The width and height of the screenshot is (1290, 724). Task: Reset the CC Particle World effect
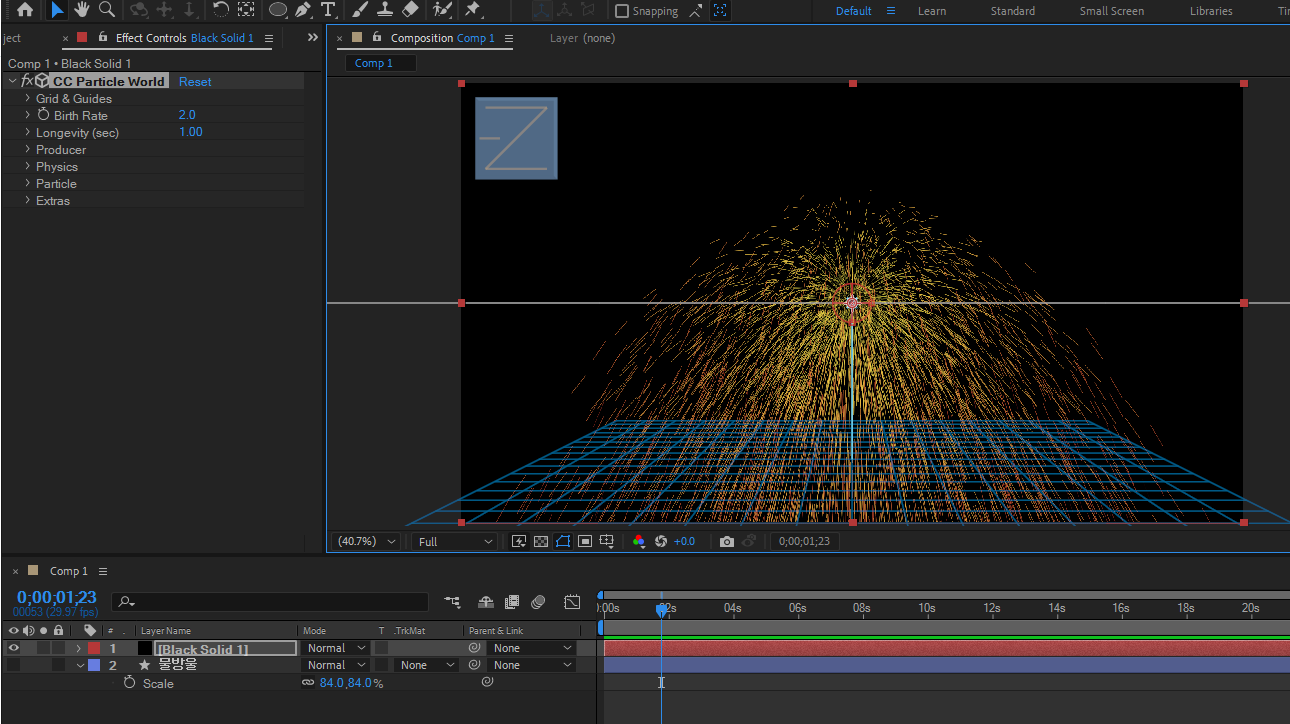[195, 82]
